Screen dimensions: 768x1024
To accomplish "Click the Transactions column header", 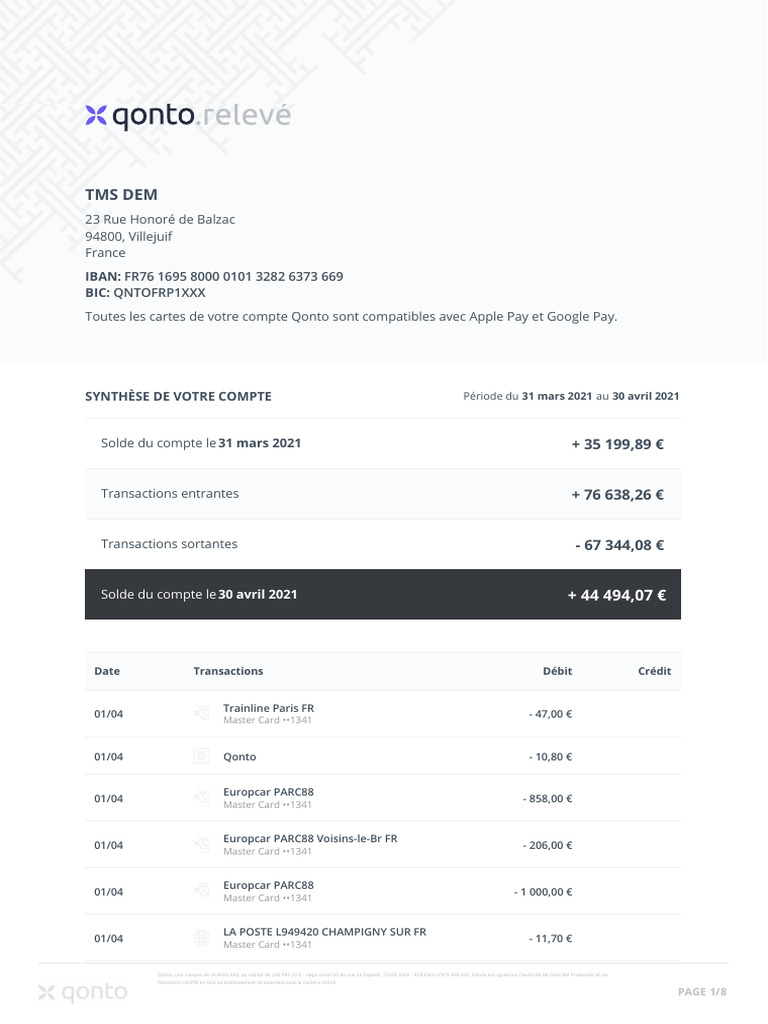I will (228, 671).
